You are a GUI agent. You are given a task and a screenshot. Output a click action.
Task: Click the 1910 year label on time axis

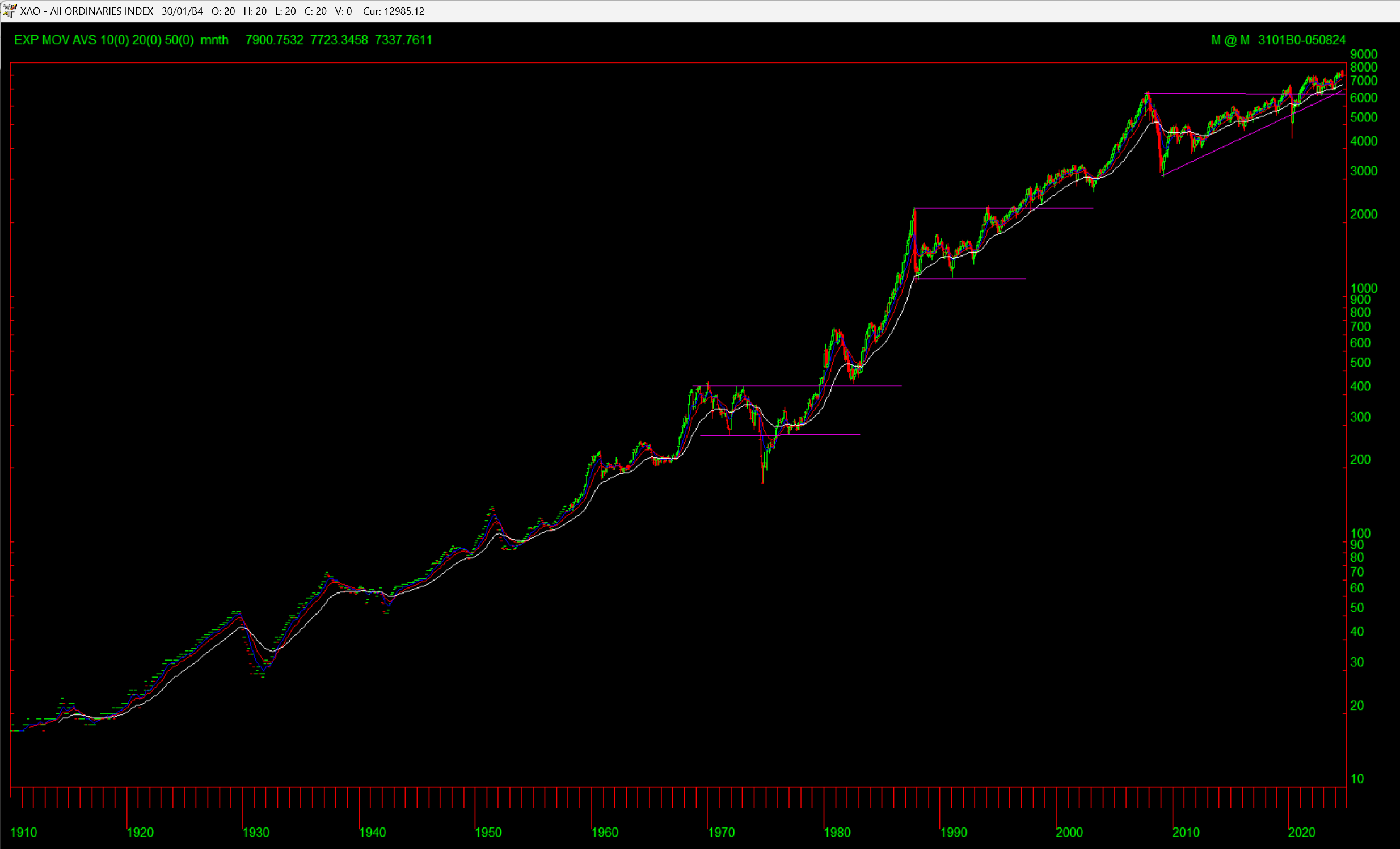click(x=24, y=833)
